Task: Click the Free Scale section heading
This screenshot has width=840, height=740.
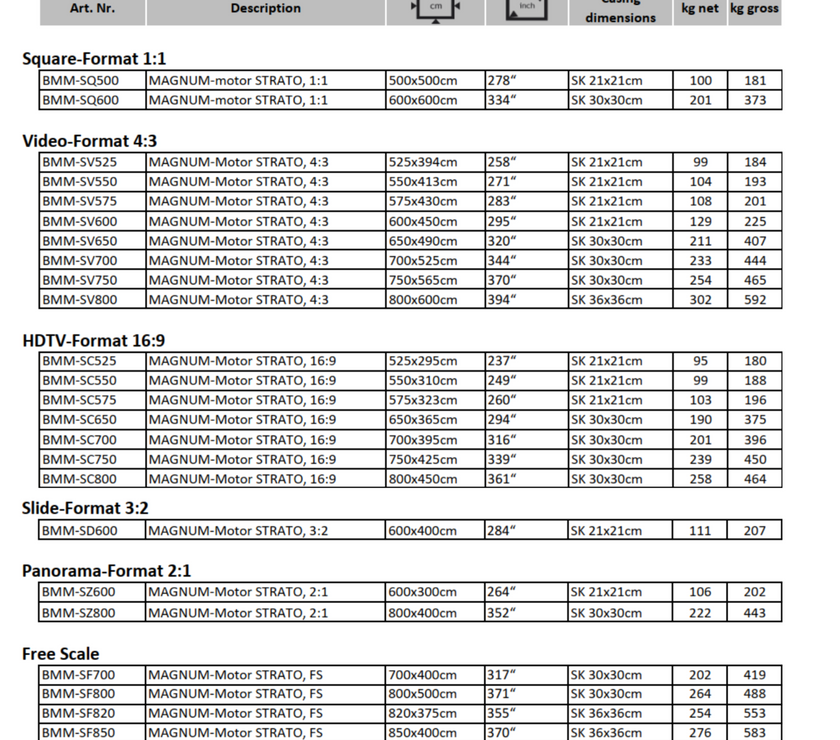Action: click(61, 654)
